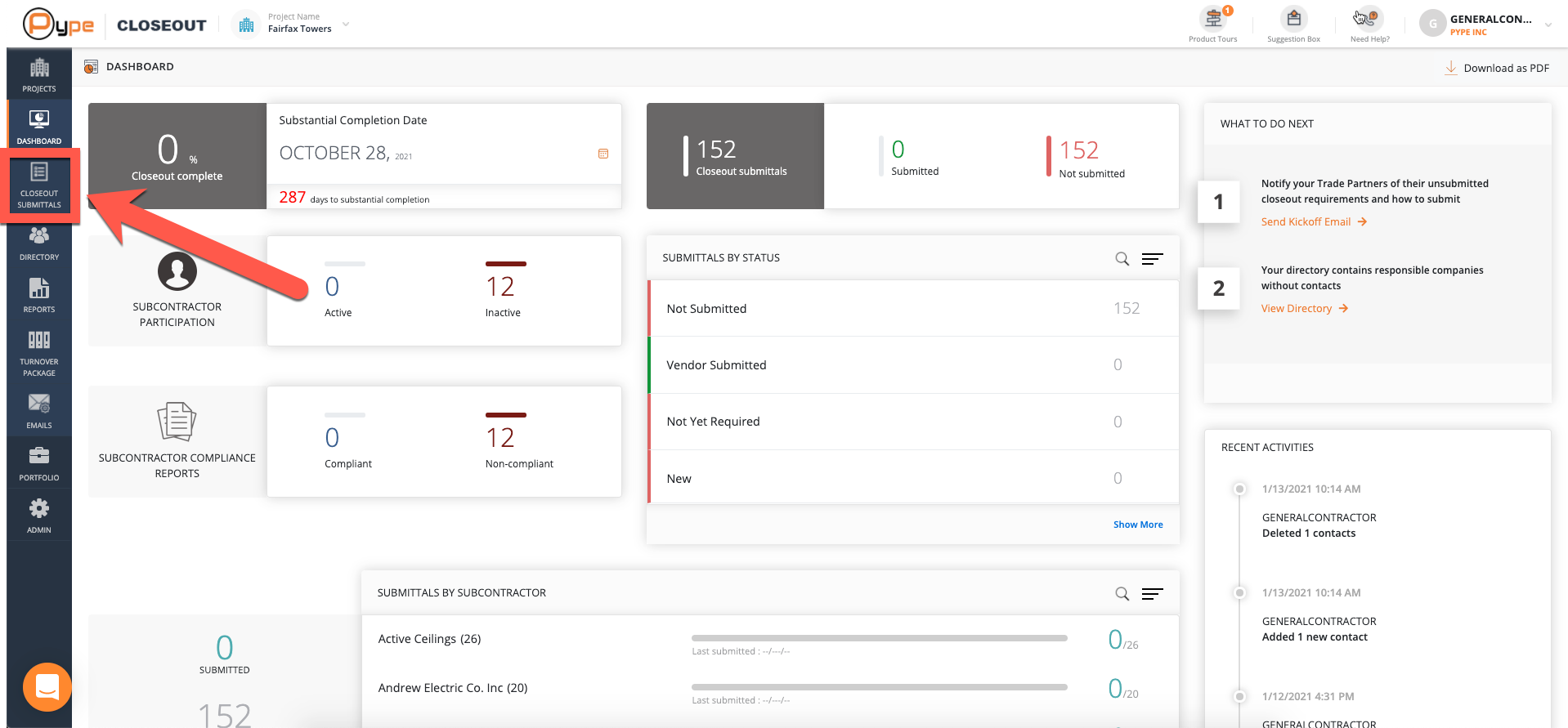Select Dashboard in the sidebar

39,127
